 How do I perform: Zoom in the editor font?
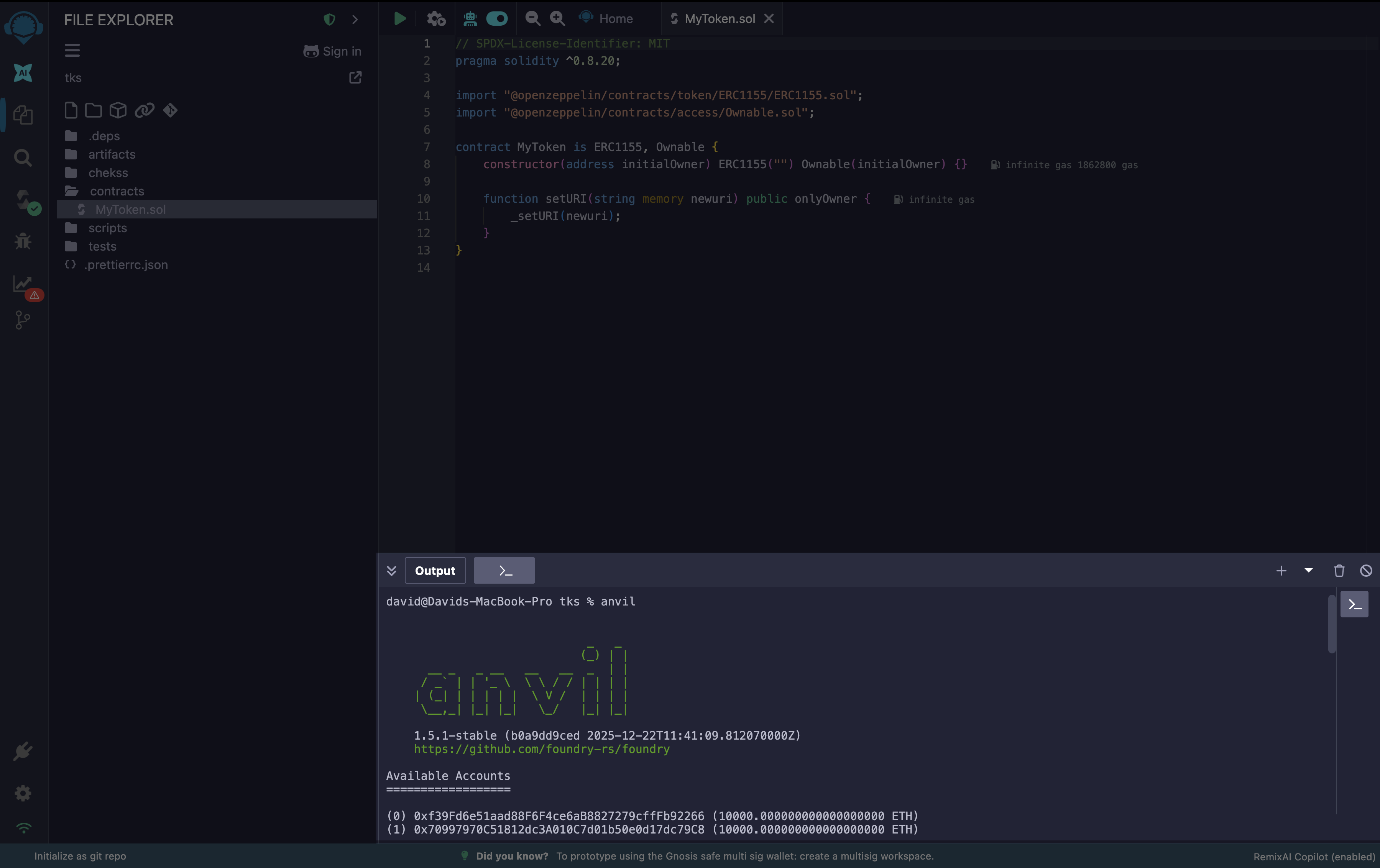point(558,19)
